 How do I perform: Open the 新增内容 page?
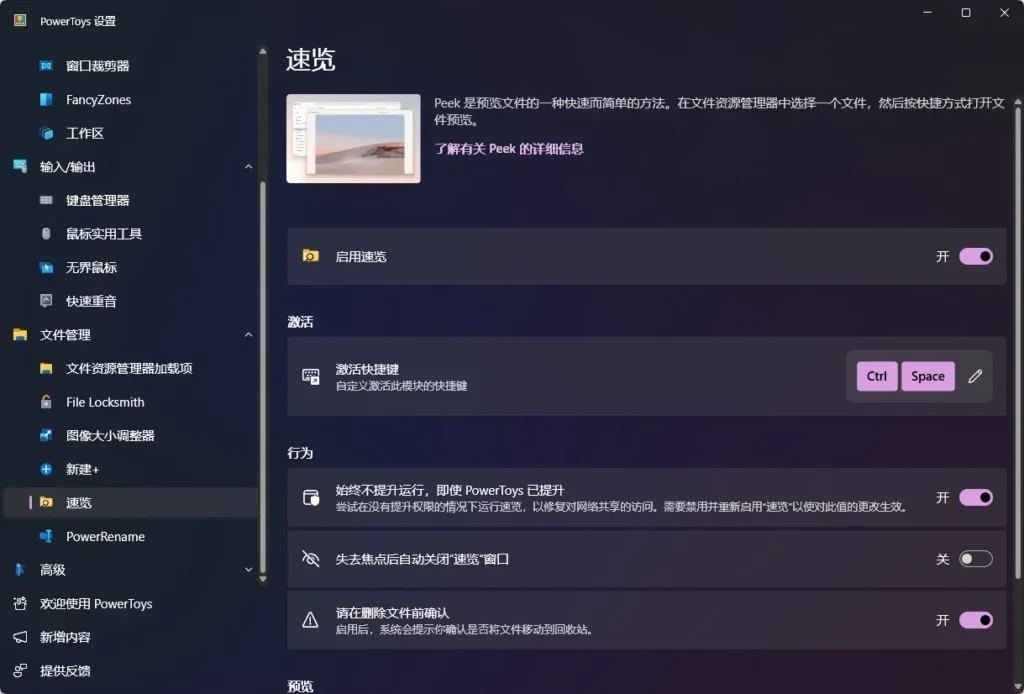click(131, 637)
